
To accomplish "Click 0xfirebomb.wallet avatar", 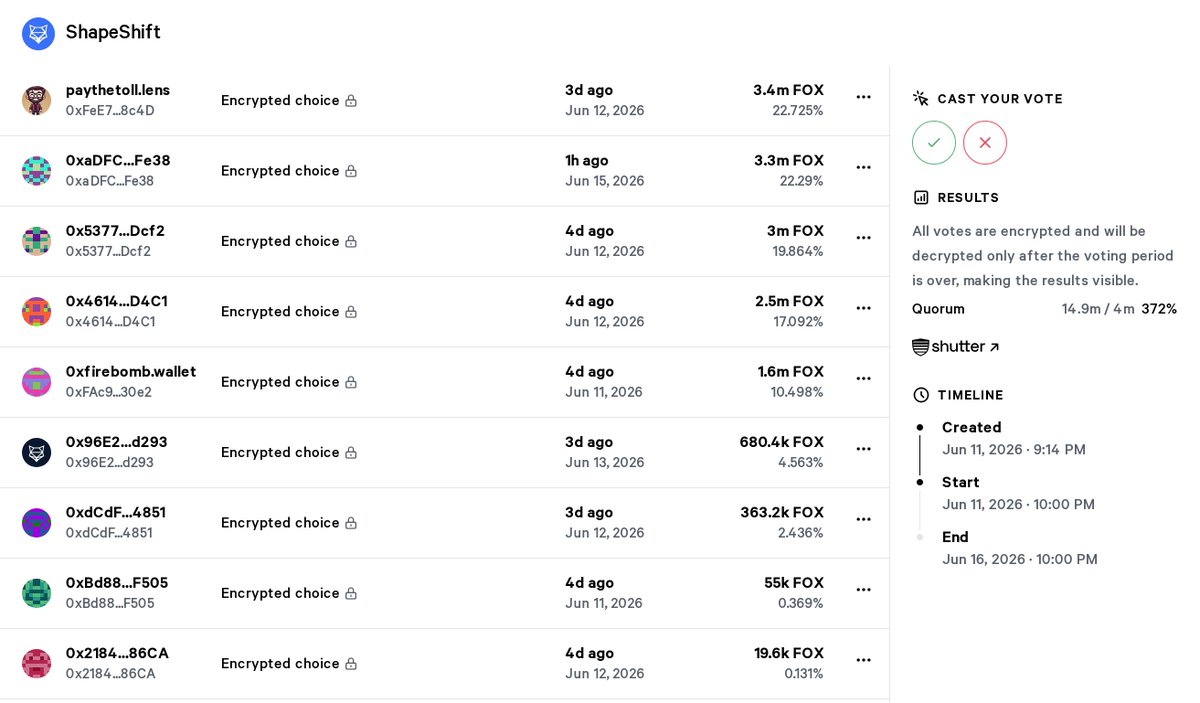I will [x=37, y=382].
